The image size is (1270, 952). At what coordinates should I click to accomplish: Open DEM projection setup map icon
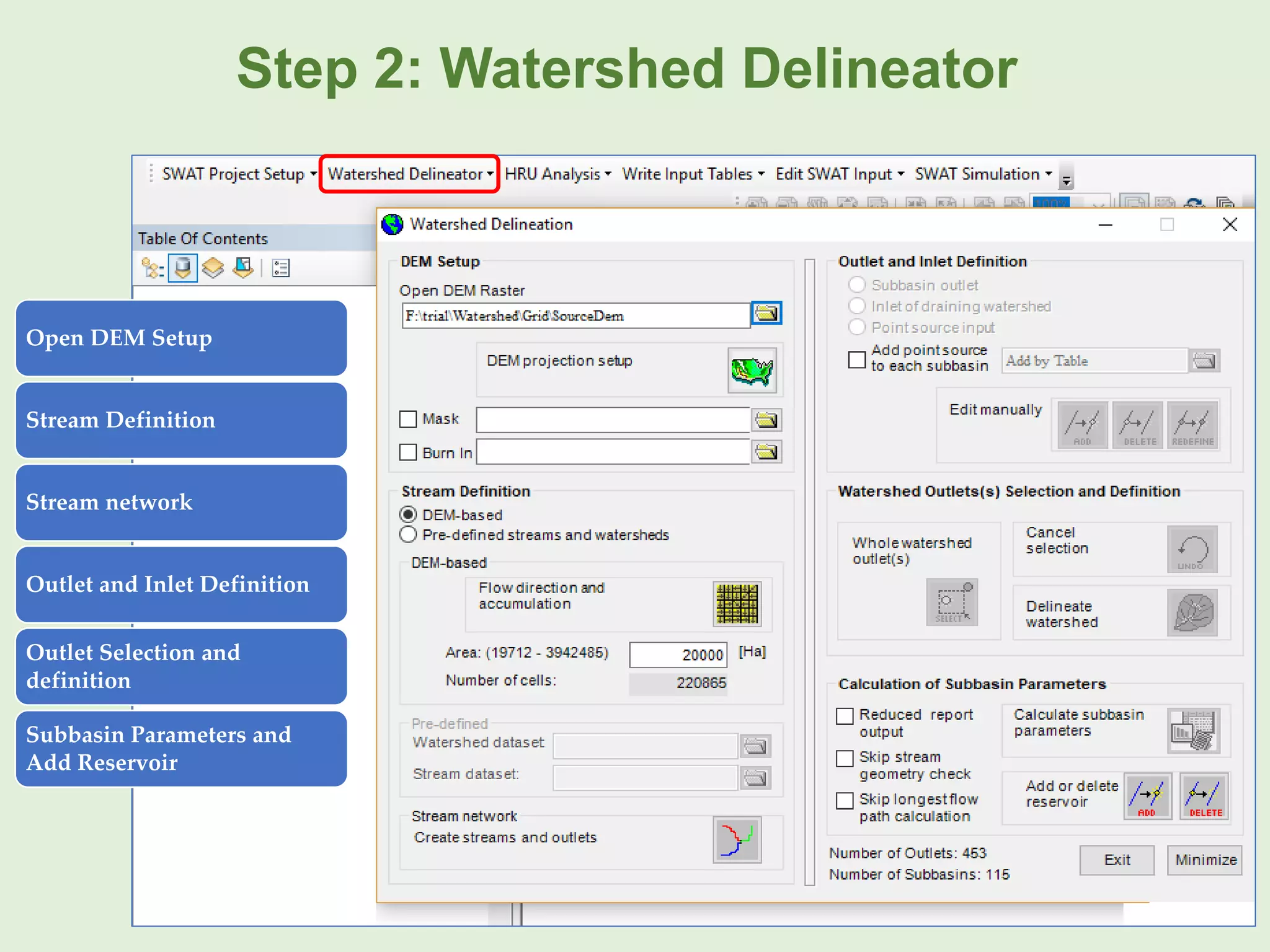(x=752, y=371)
